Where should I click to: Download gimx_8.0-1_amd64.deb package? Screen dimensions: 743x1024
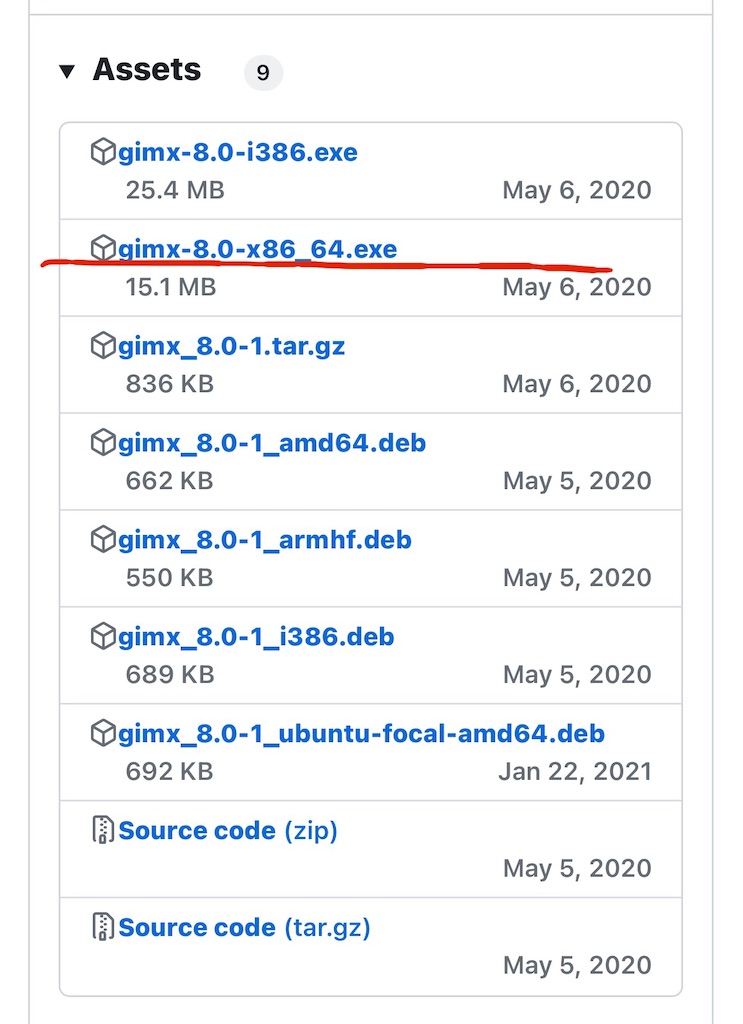tap(272, 443)
